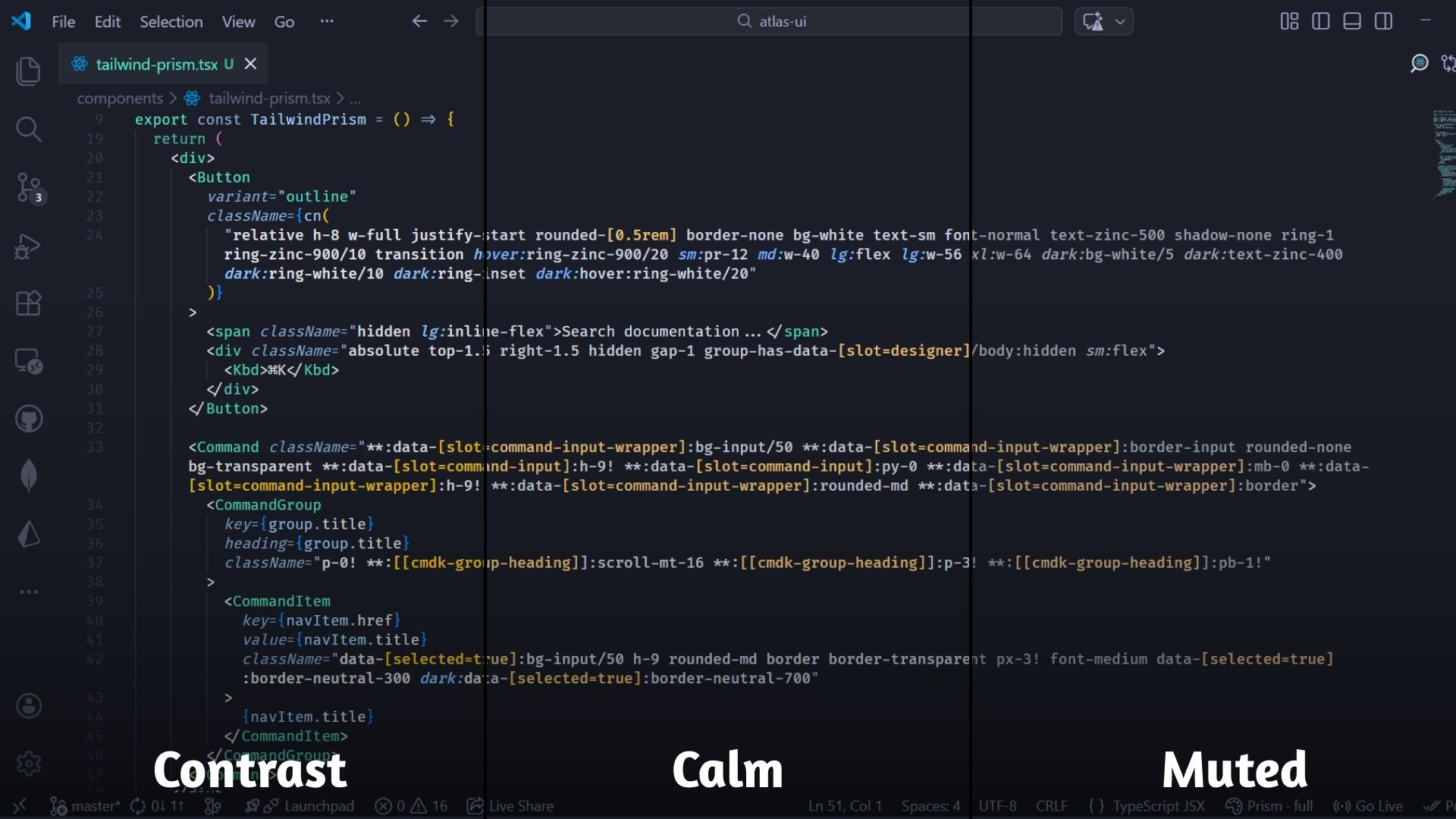Toggle the primary sidebar layout button
This screenshot has height=819, width=1456.
[x=1320, y=21]
